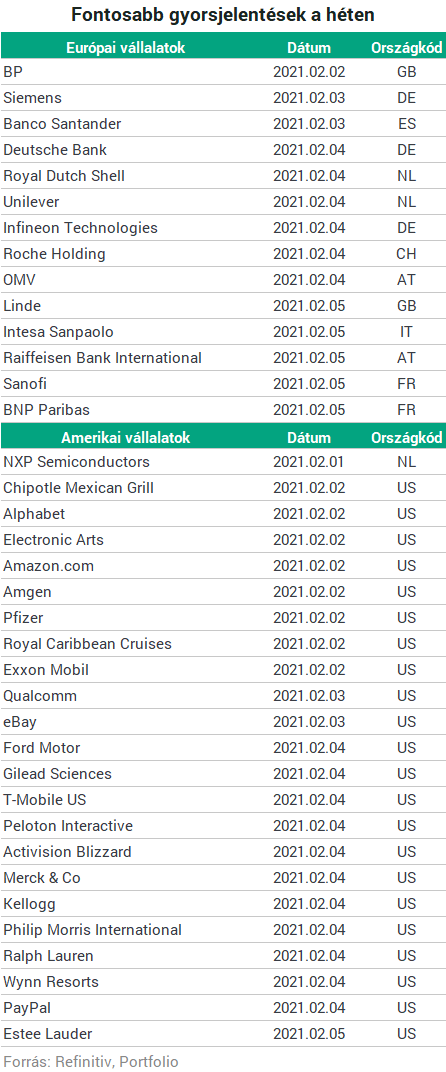Click the Európai vállalatok column header
446x1072 pixels.
(125, 48)
